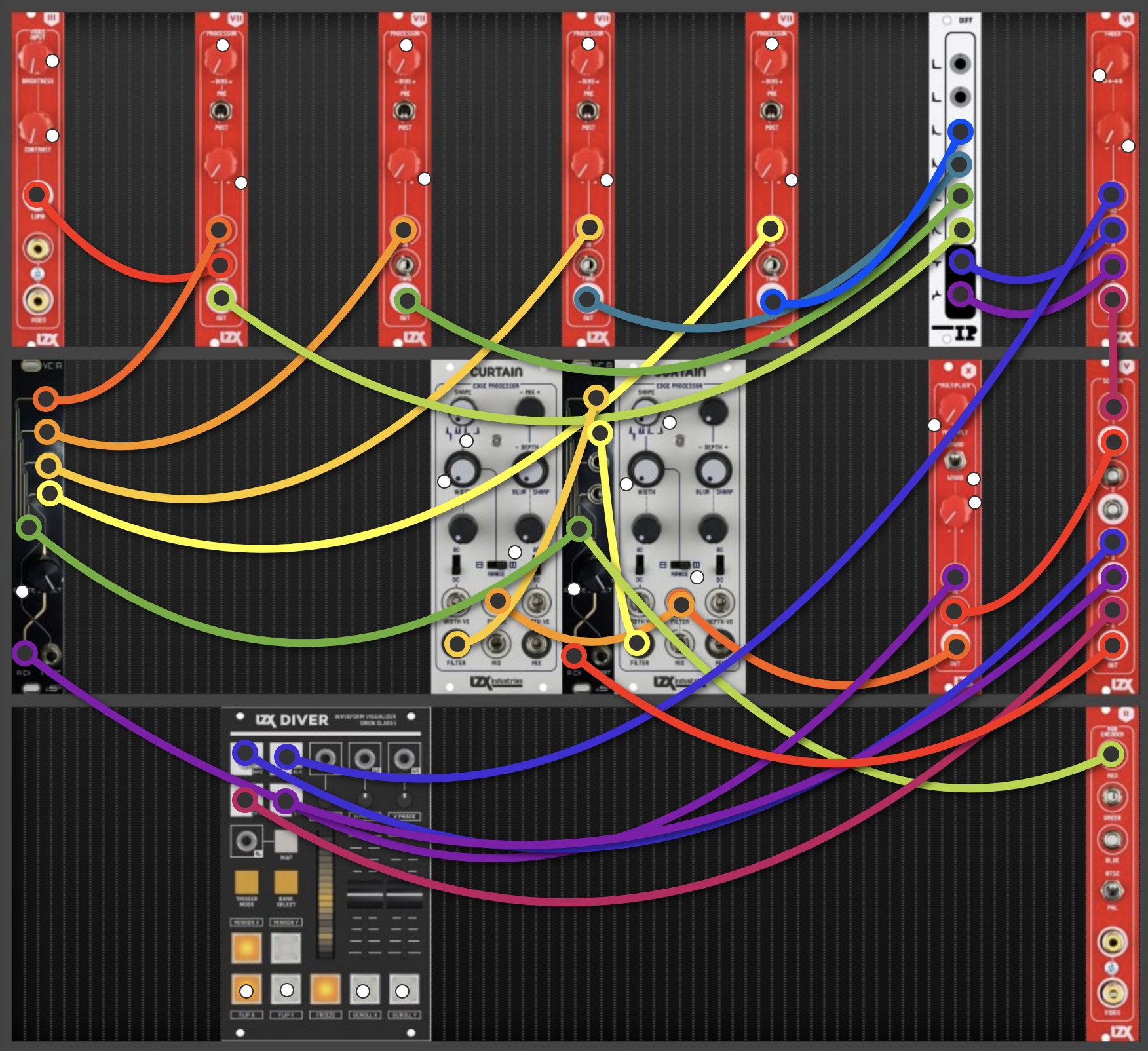The width and height of the screenshot is (1148, 1051).
Task: Click the Blue input jack on RGB Encoder
Action: [1112, 839]
